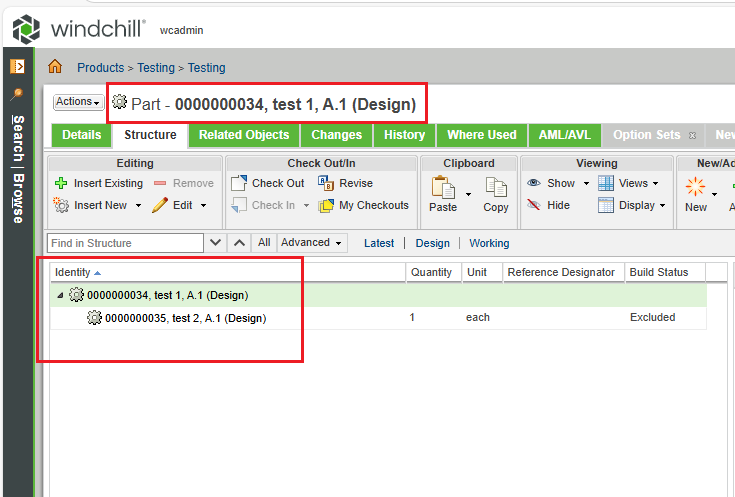Click the Insert New gear icon
The image size is (735, 497).
[x=61, y=204]
